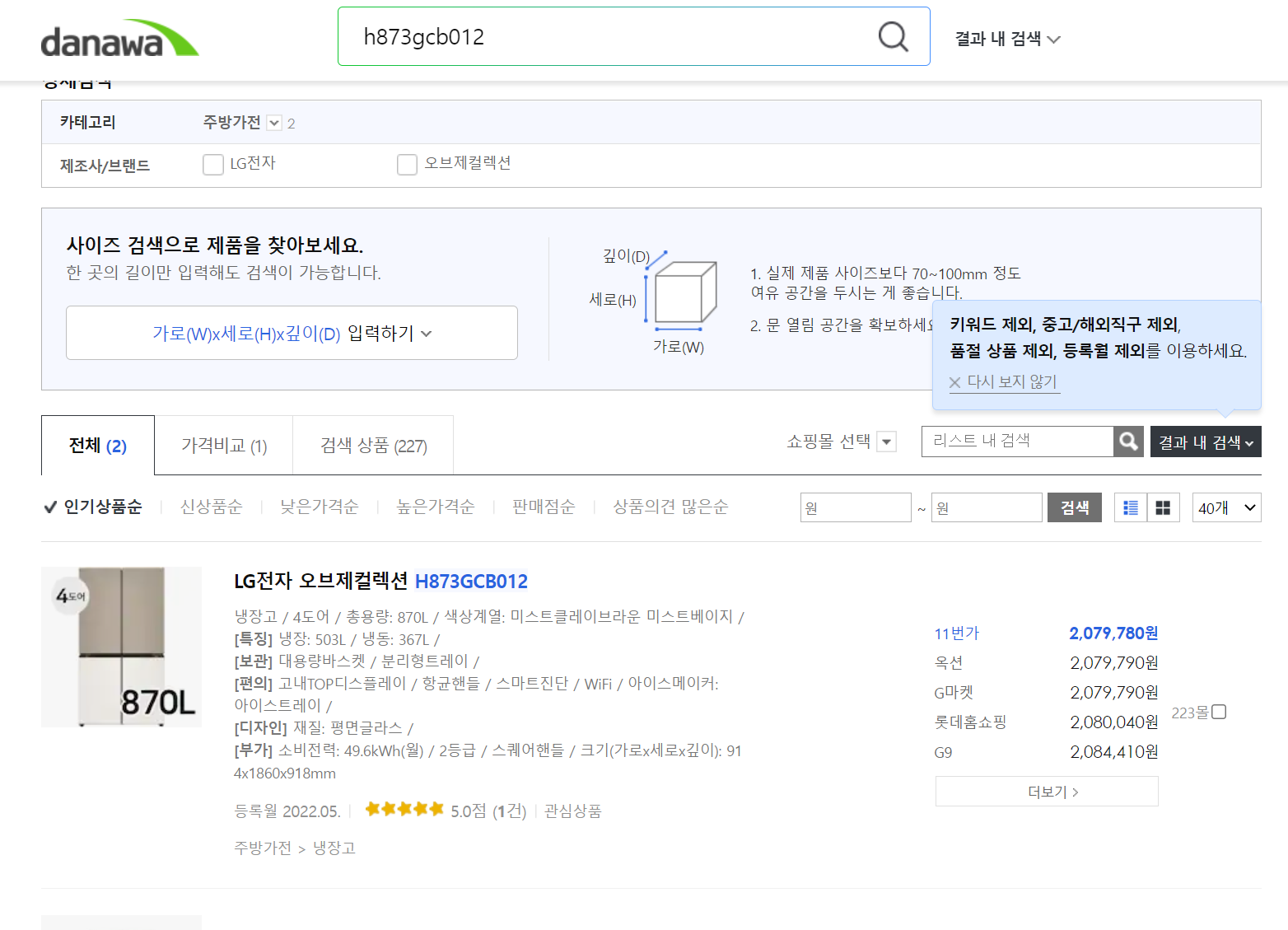Click the 2,079,780원 lowest price
This screenshot has width=1288, height=930.
(1113, 633)
